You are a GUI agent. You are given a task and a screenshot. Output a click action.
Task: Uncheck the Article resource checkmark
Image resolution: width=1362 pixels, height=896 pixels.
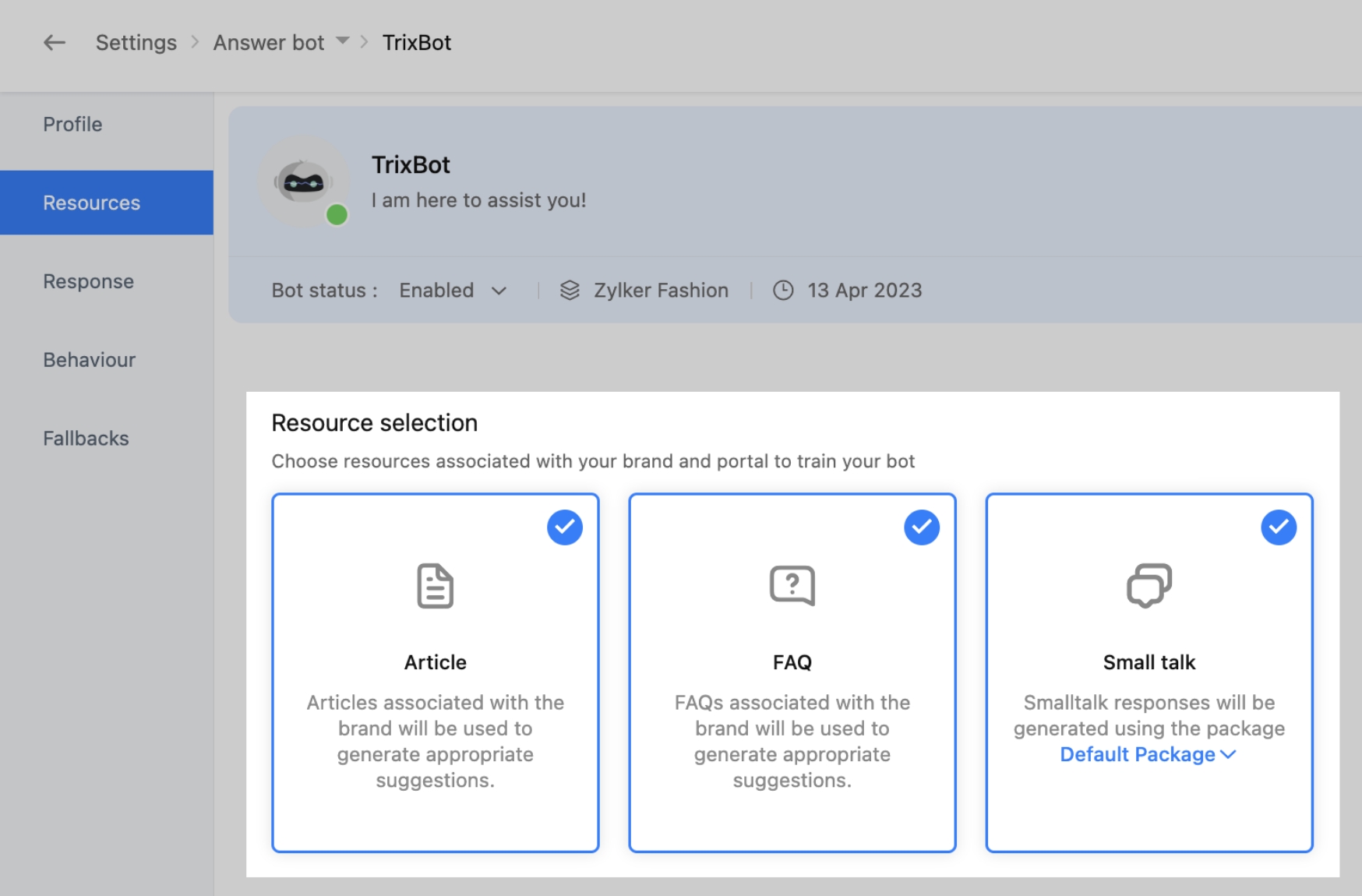coord(564,527)
